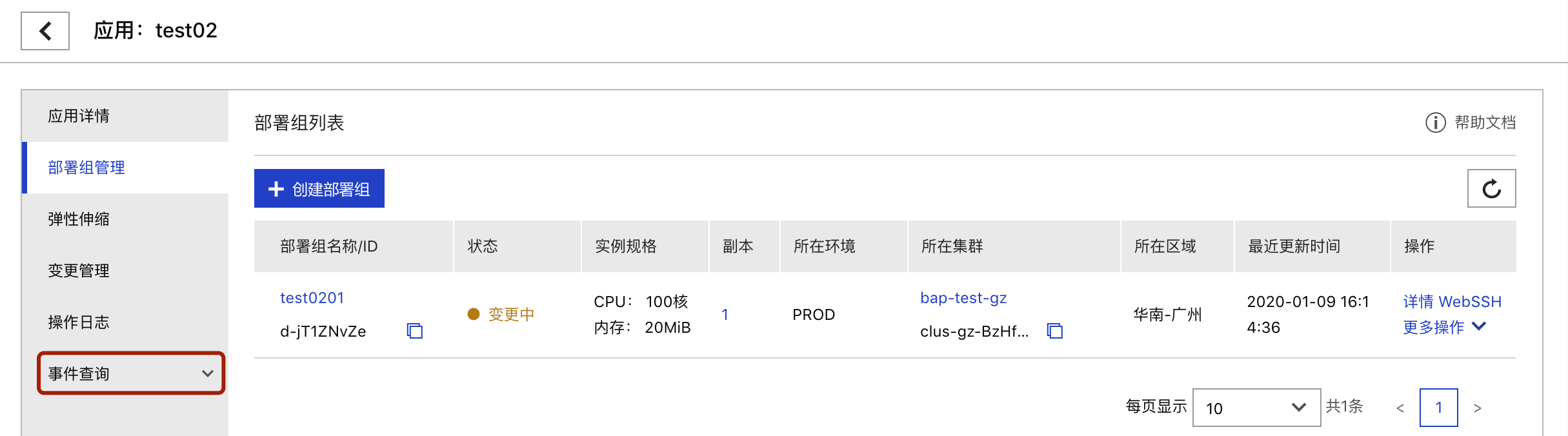This screenshot has height=436, width=1568.
Task: Go to next page arrow
Action: coord(1477,408)
